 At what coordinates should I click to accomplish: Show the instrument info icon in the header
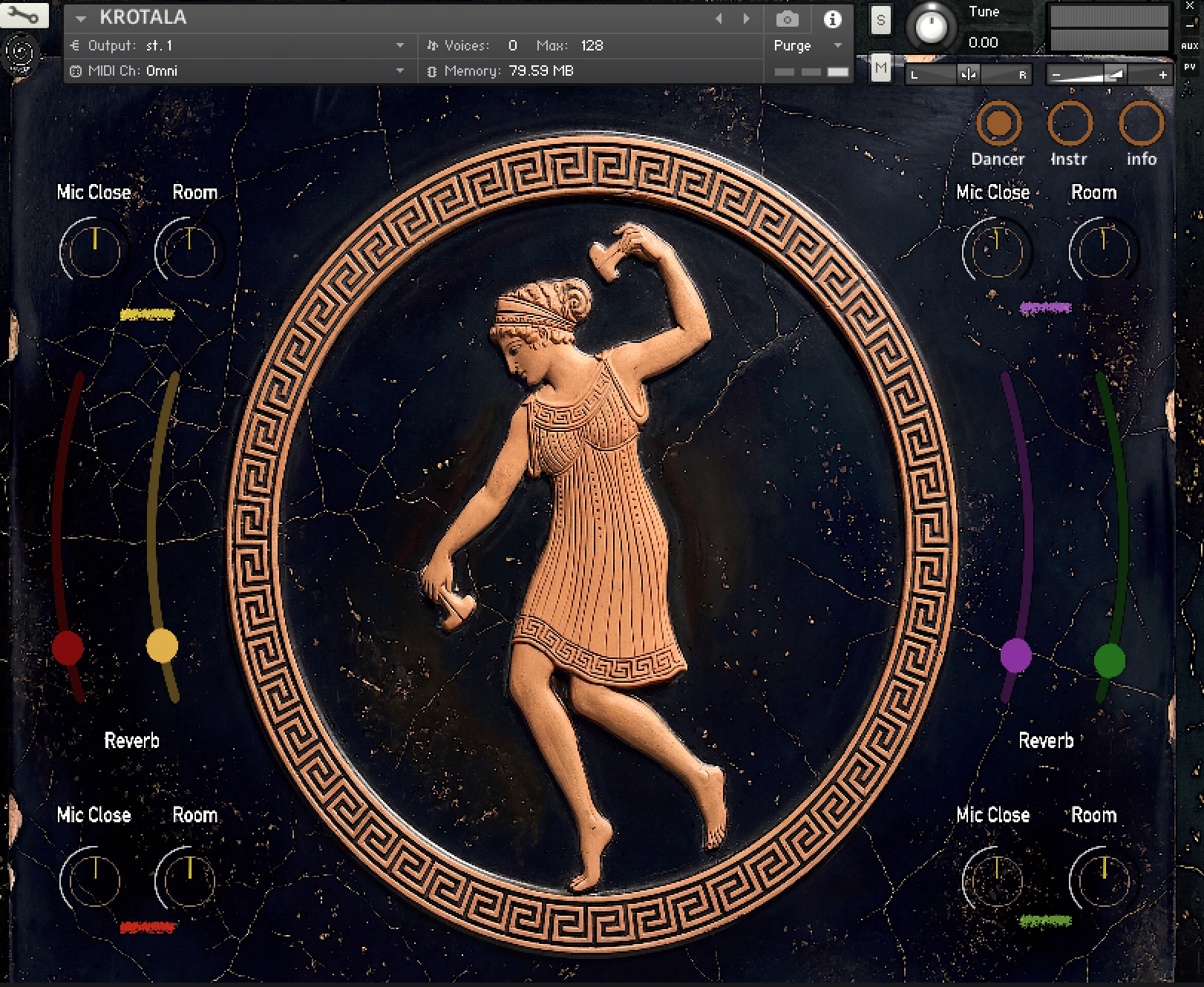[832, 19]
